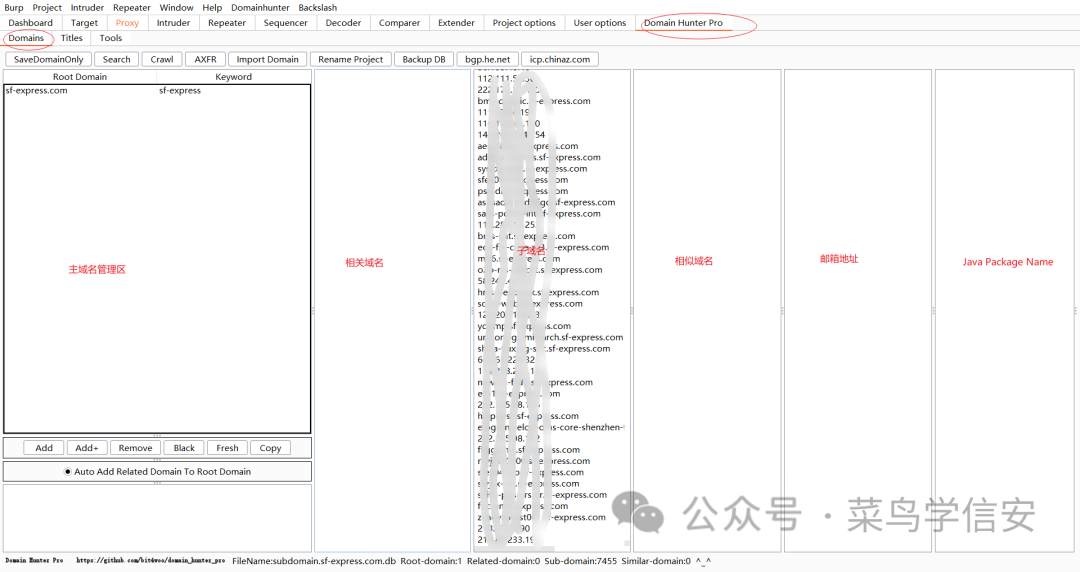Click the Root-domain:1 status entry
The height and width of the screenshot is (572, 1080).
431,561
